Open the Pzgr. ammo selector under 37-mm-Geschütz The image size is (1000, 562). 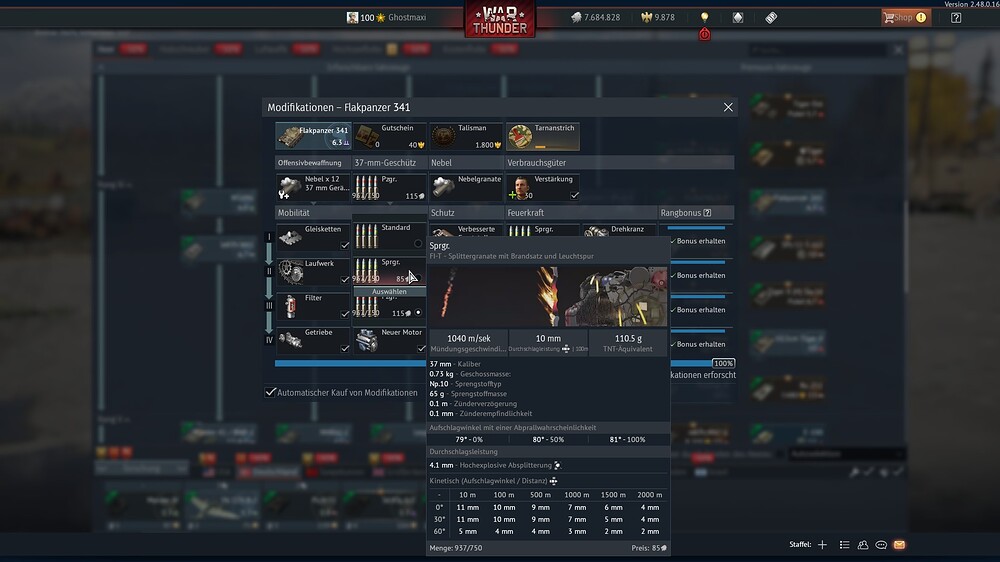pyautogui.click(x=390, y=187)
